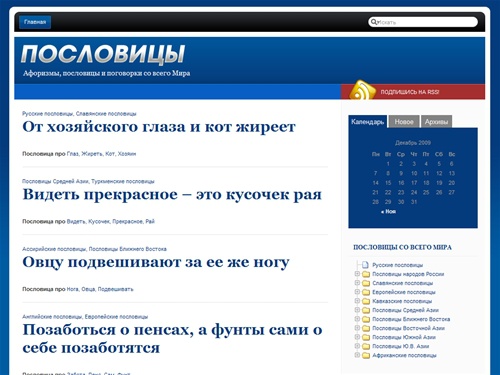The height and width of the screenshot is (375, 500).
Task: Expand the Славянские пословицы tree node
Action: click(x=357, y=283)
